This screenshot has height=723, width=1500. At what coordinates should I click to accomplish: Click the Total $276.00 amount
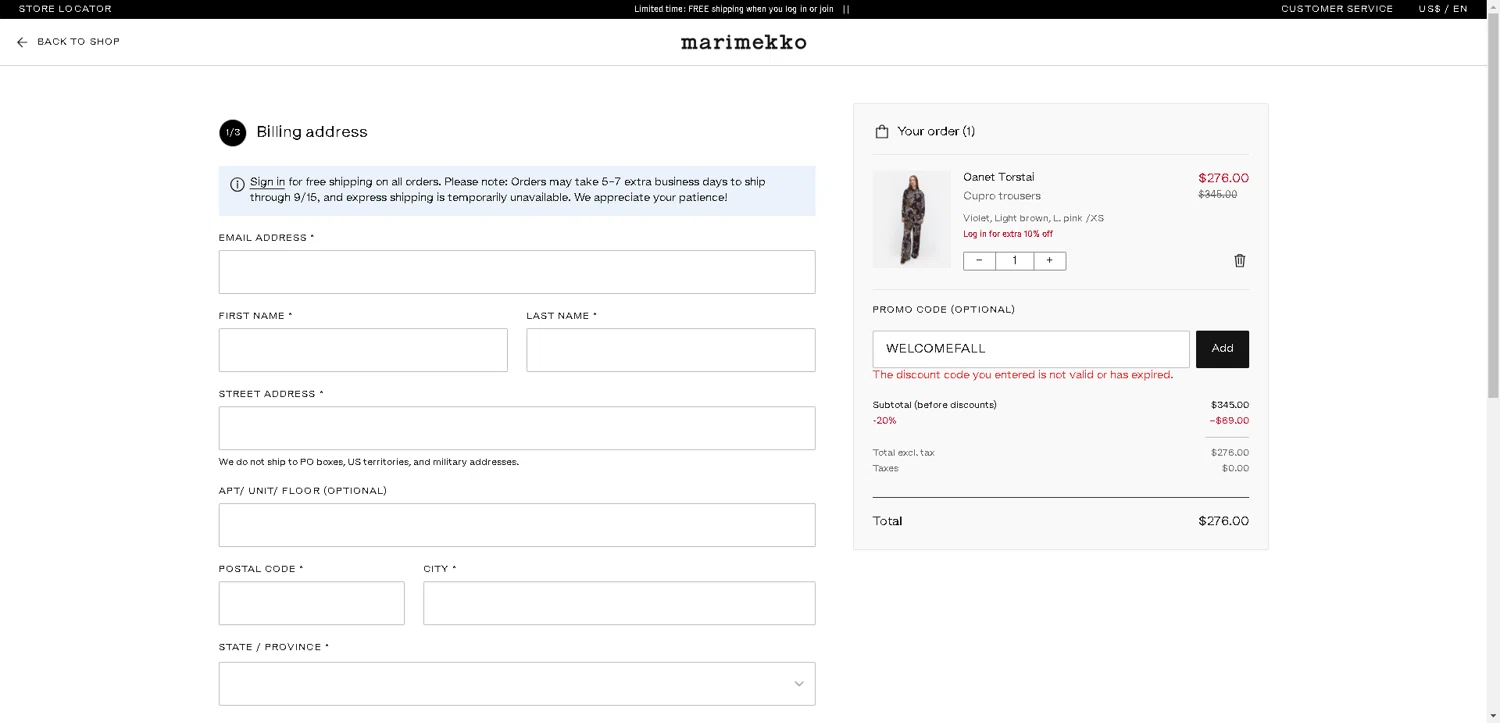1223,521
